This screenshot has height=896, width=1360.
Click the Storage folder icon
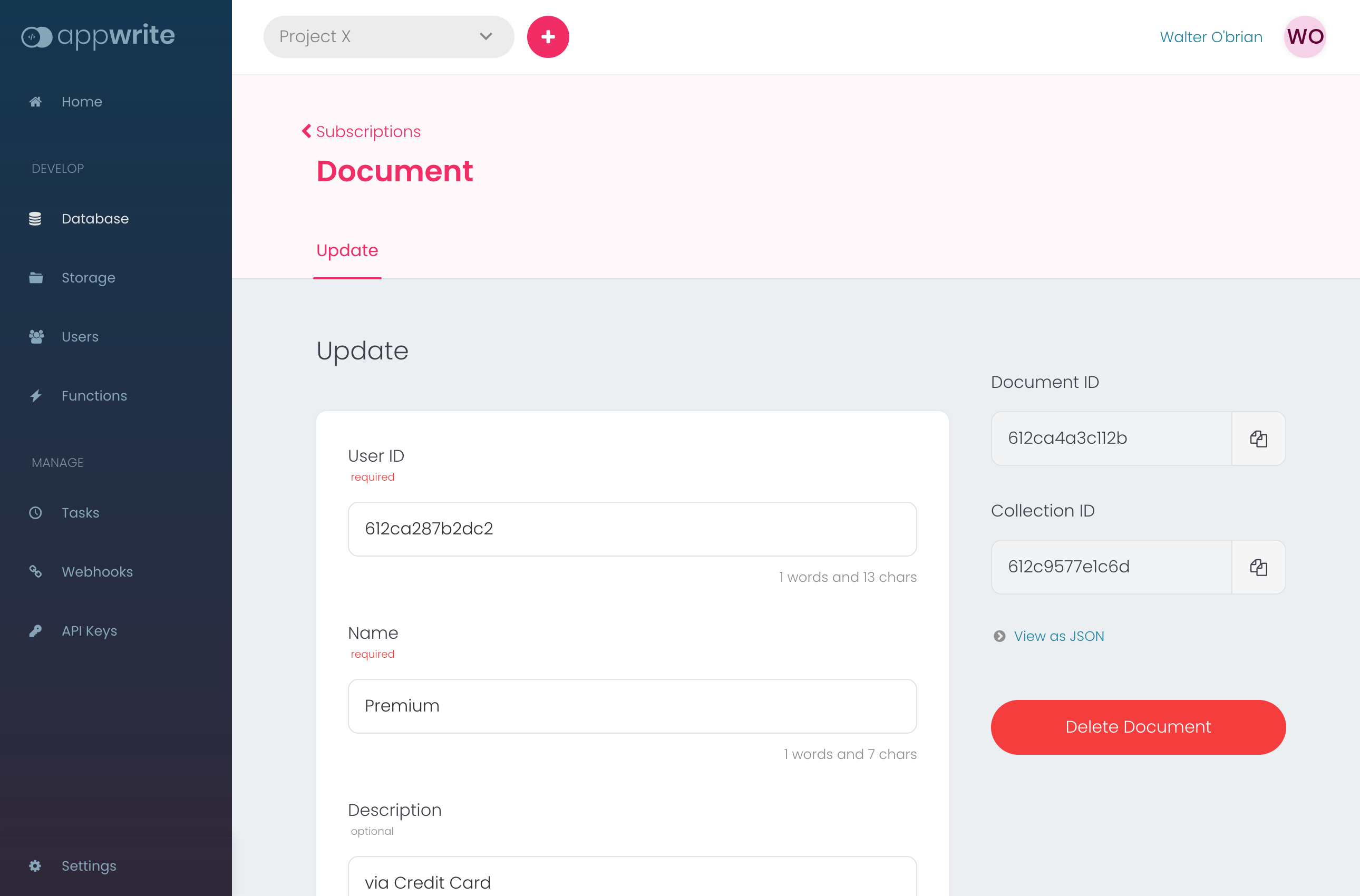coord(35,278)
